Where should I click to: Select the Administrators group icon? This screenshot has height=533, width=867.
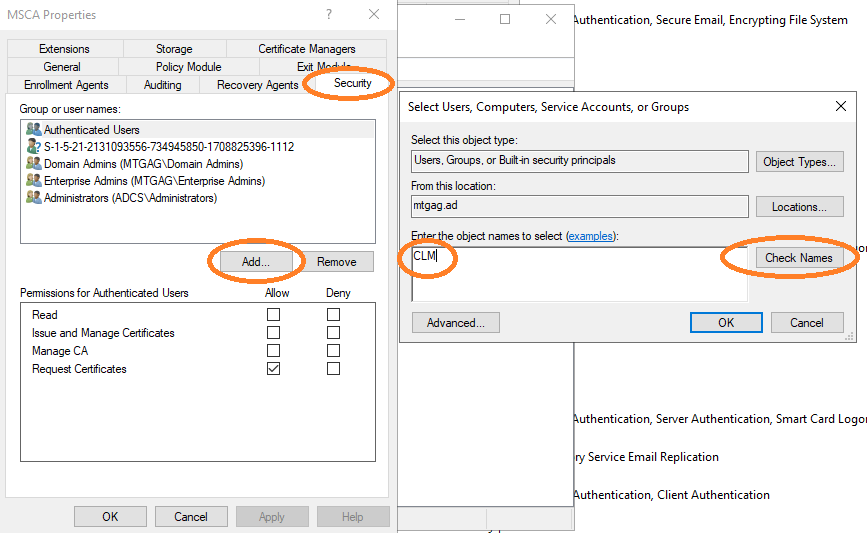coord(34,198)
